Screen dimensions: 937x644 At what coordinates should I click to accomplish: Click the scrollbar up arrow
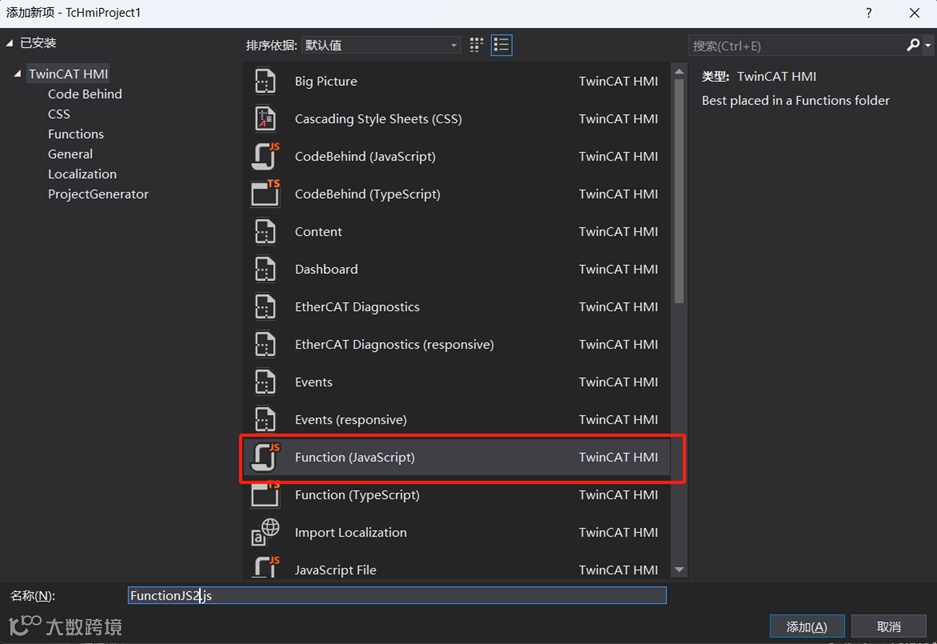(x=679, y=72)
